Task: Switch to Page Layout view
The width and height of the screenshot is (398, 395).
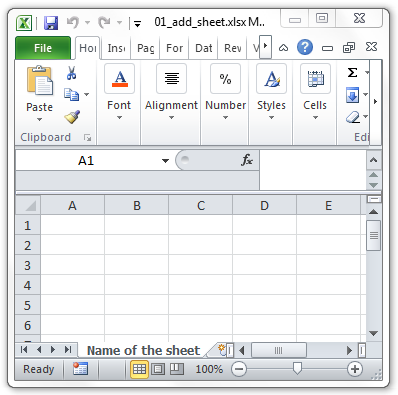Action: (x=158, y=369)
